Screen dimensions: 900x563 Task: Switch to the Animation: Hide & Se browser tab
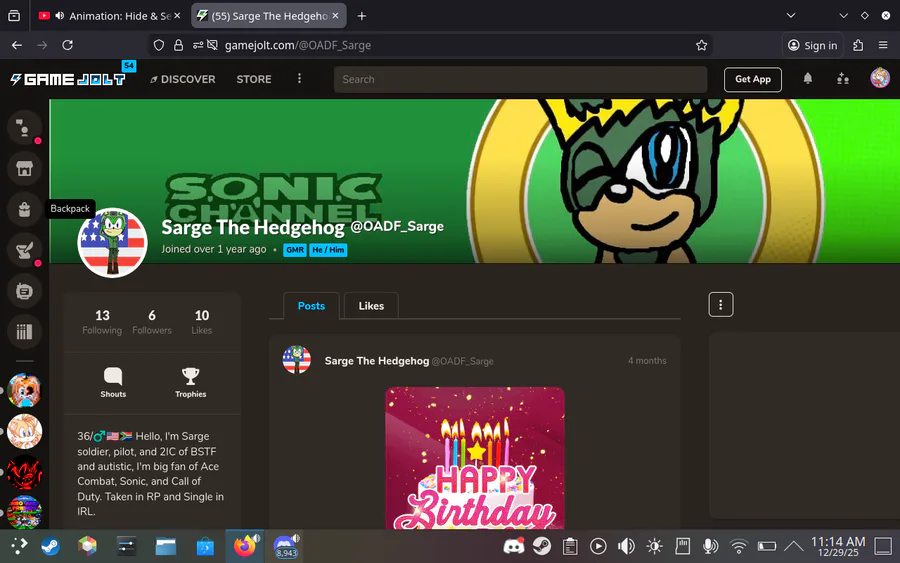[x=109, y=15]
